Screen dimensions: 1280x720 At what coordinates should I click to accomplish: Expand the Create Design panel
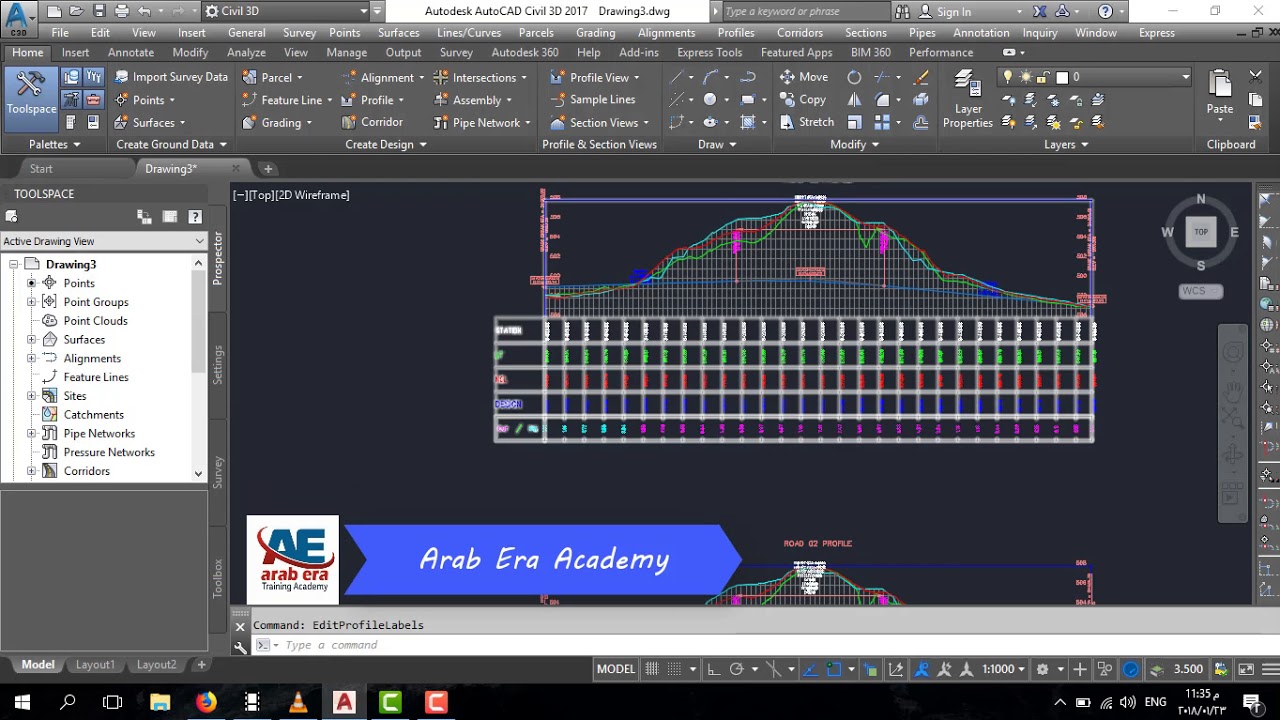tap(386, 144)
